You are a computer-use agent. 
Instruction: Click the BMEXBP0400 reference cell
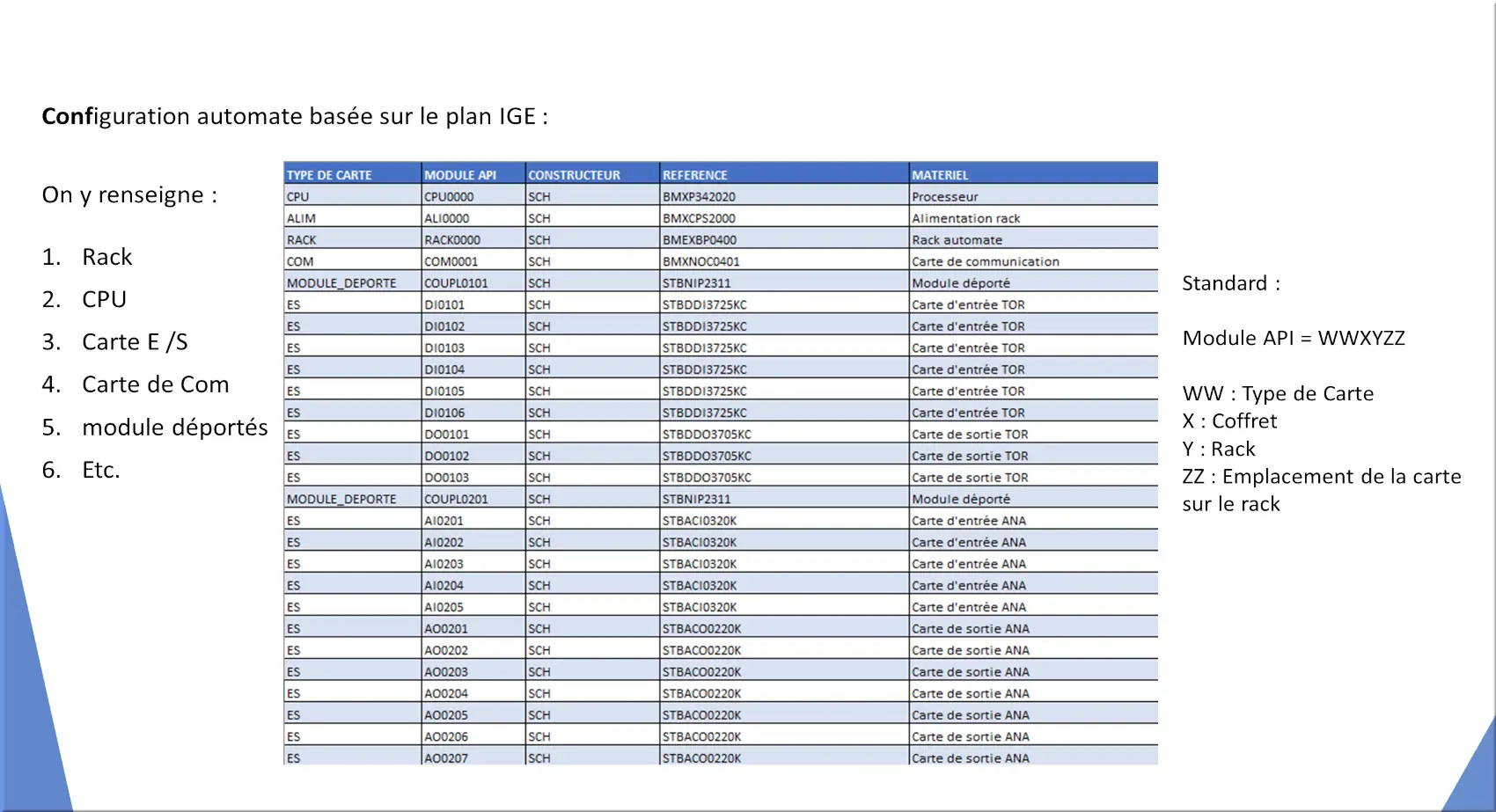pyautogui.click(x=784, y=239)
